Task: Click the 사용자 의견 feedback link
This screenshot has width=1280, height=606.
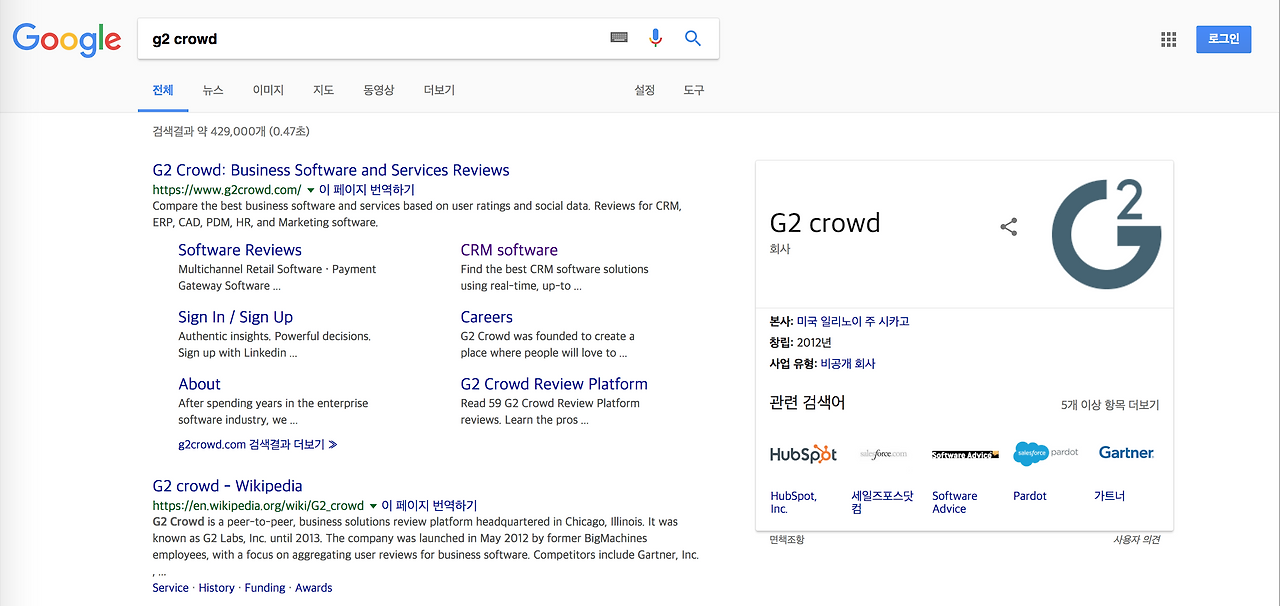Action: [x=1137, y=540]
